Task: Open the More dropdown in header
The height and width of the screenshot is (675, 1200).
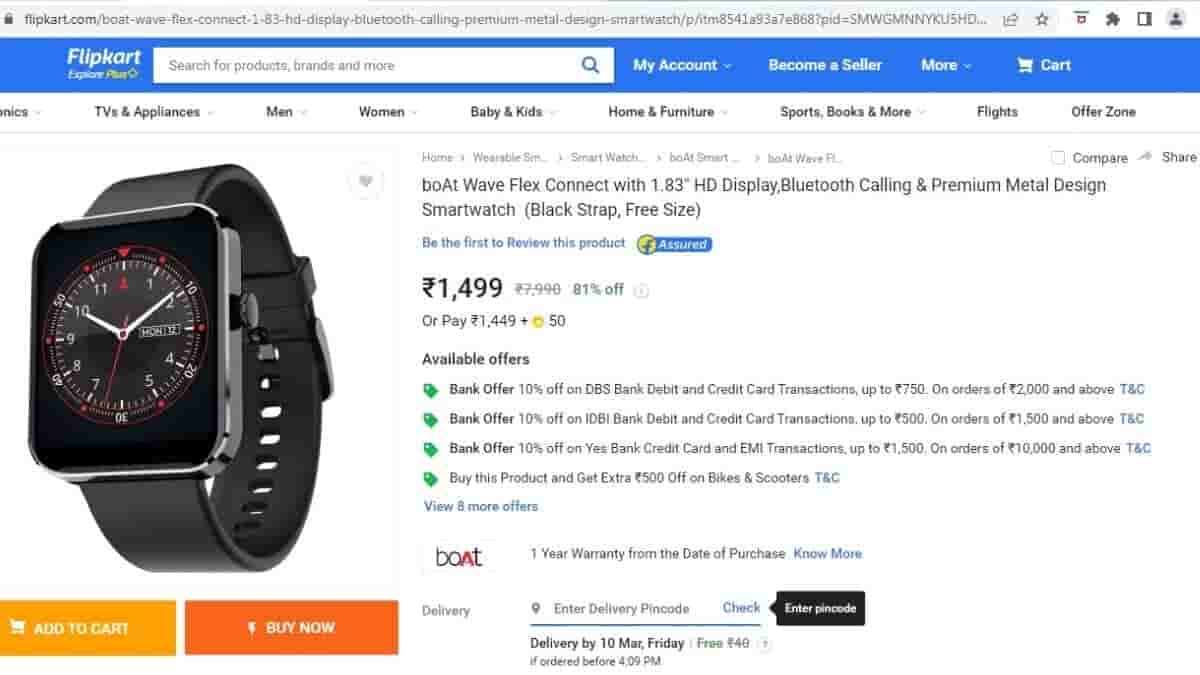Action: pyautogui.click(x=946, y=65)
